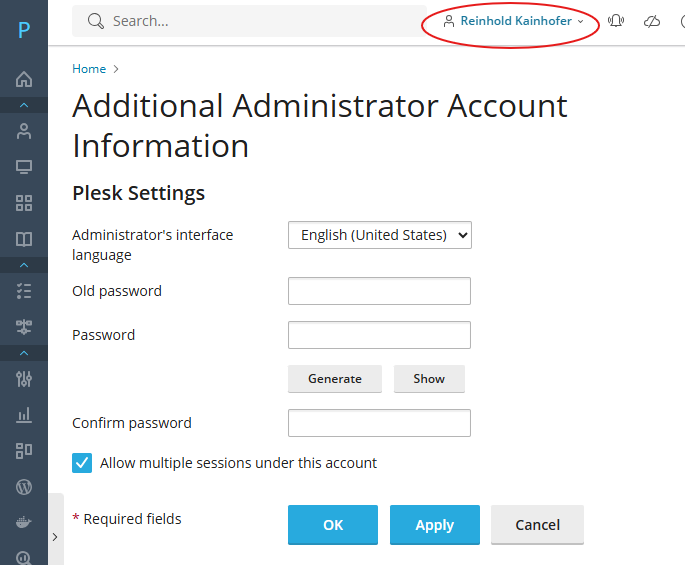The width and height of the screenshot is (685, 565).
Task: Expand the collapsed sidebar with the arrow
Action: coord(55,537)
